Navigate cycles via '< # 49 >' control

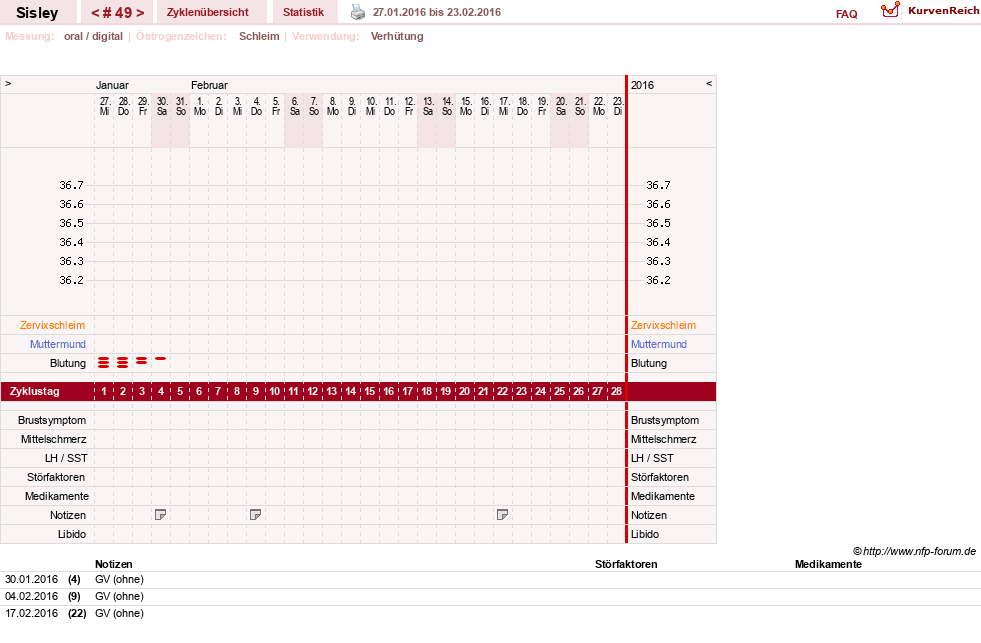pos(118,13)
